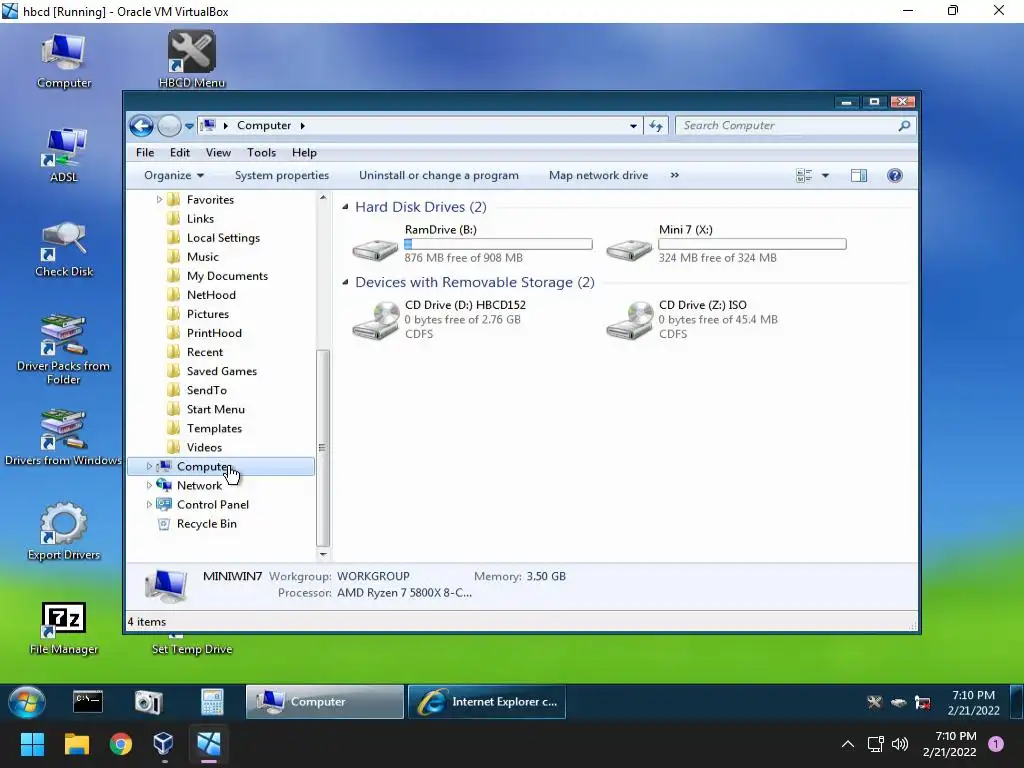Open the Explorer help question mark icon

click(895, 175)
